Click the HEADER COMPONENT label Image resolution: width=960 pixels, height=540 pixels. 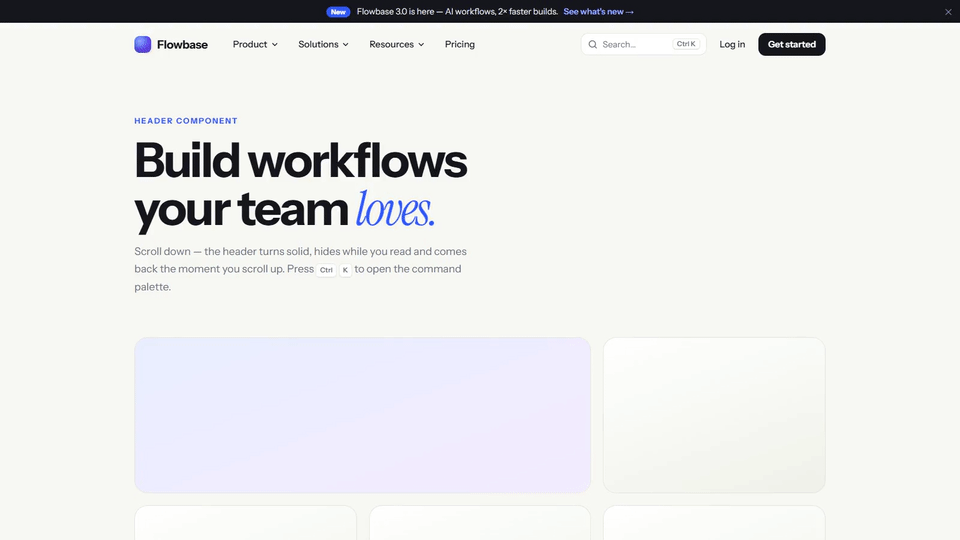186,121
